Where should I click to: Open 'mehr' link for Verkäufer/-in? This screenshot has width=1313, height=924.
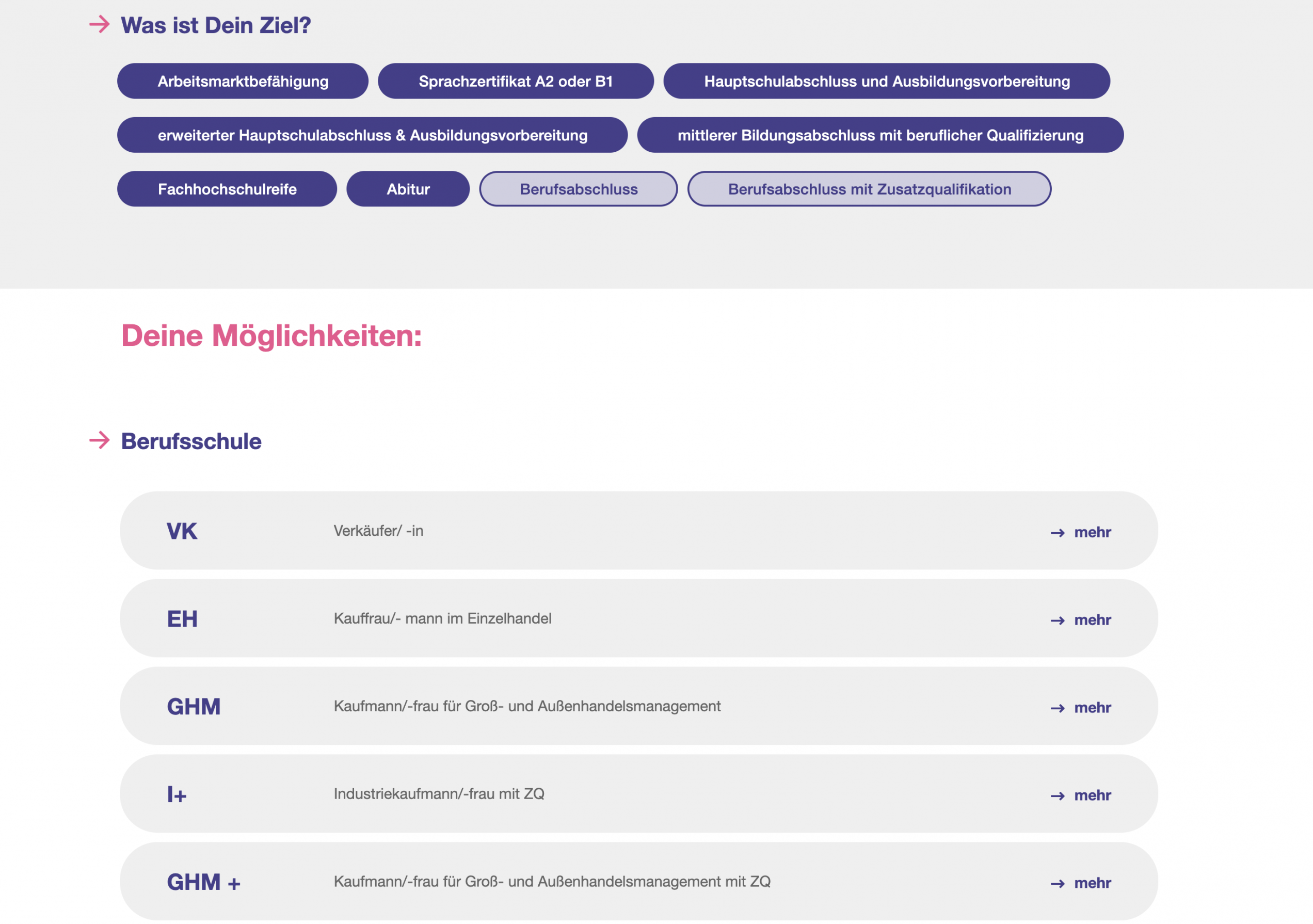point(1092,532)
